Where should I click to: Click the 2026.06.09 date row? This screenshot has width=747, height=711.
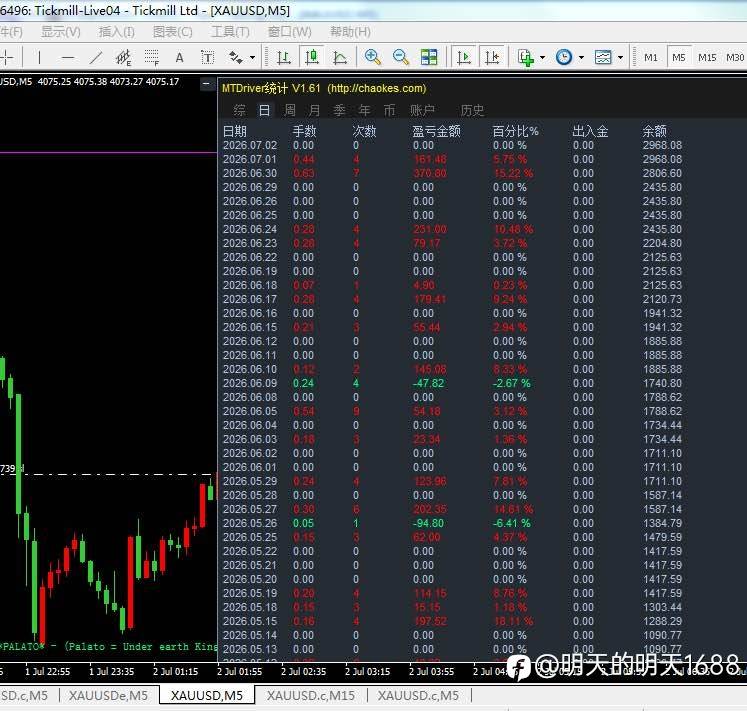pyautogui.click(x=250, y=383)
